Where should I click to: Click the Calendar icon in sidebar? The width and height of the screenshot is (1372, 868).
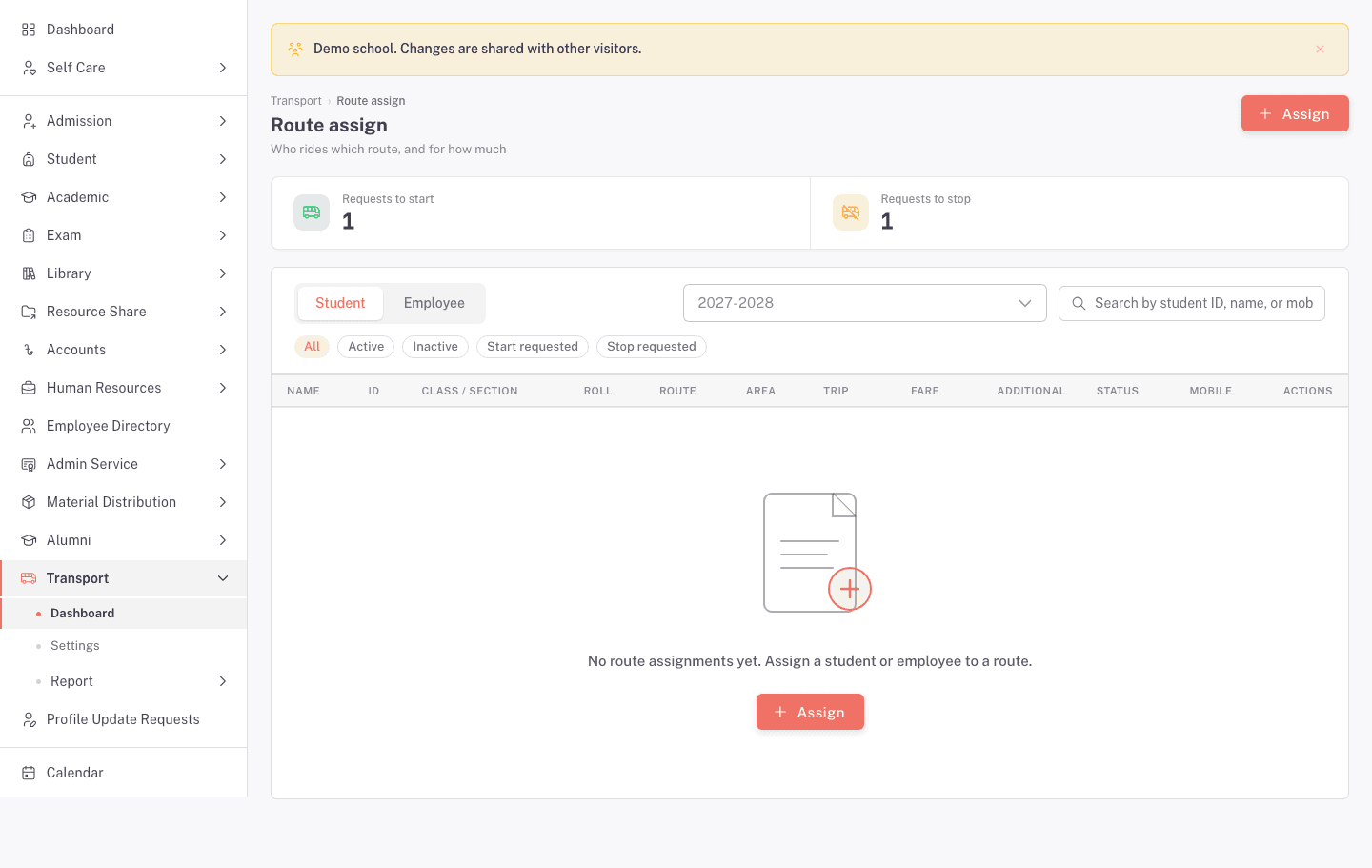tap(29, 773)
